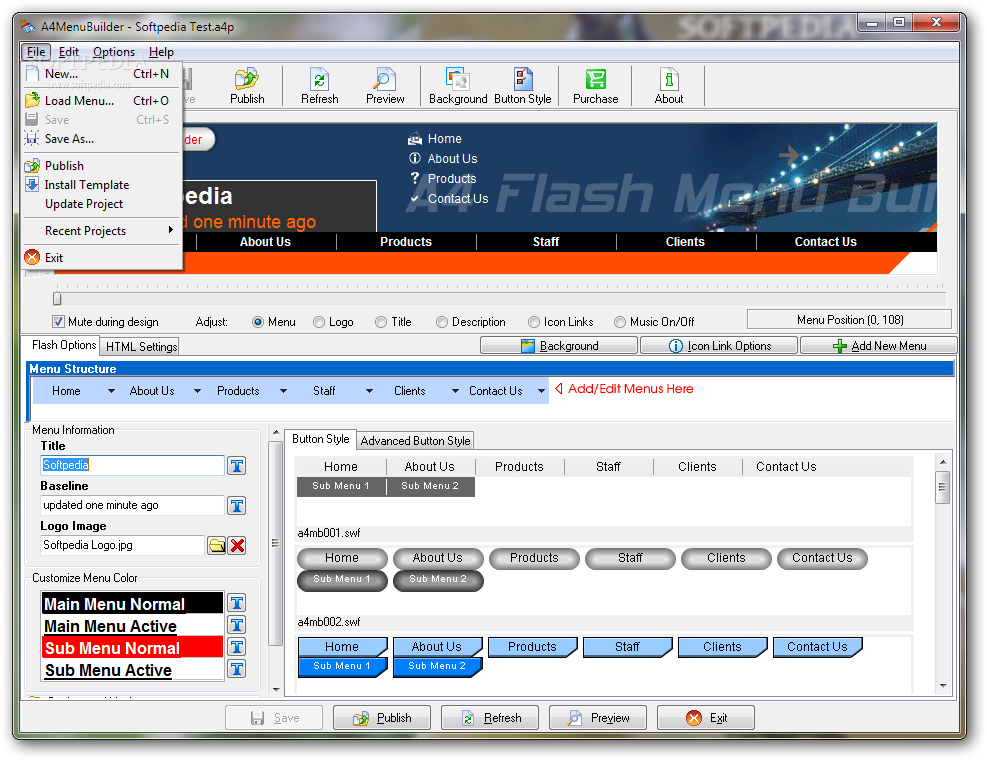Select the Icon Links adjust radio button
Viewport: 987px width, 760px height.
point(534,322)
